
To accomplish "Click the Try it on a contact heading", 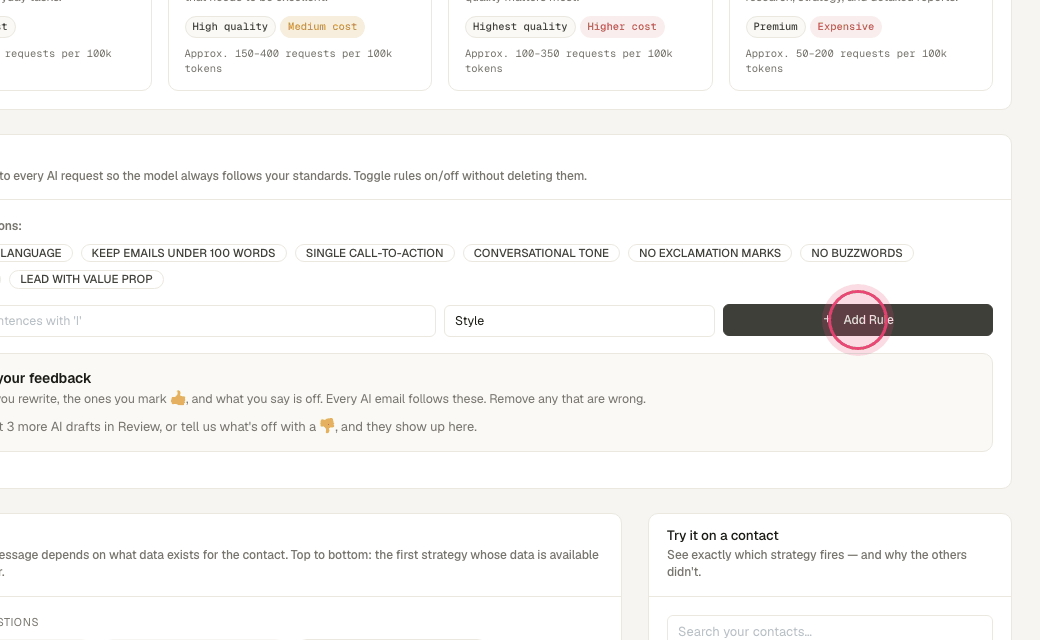I will pyautogui.click(x=722, y=535).
